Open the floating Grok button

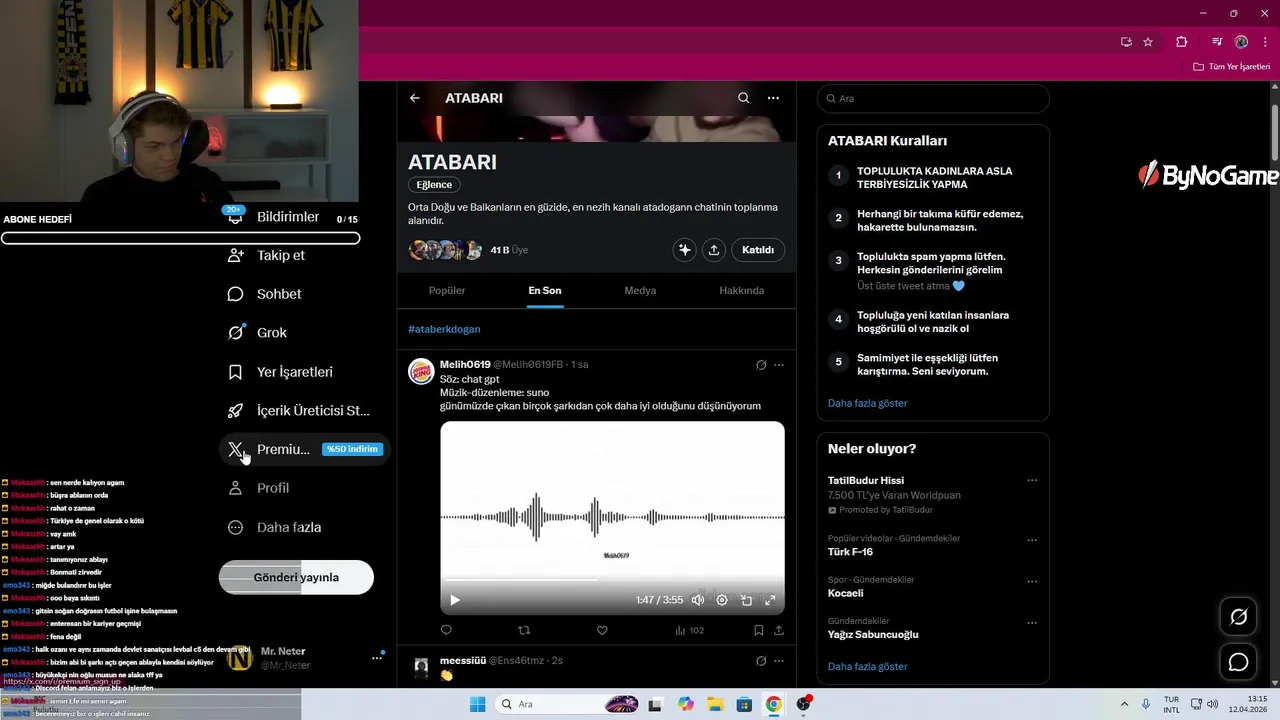pos(1238,617)
